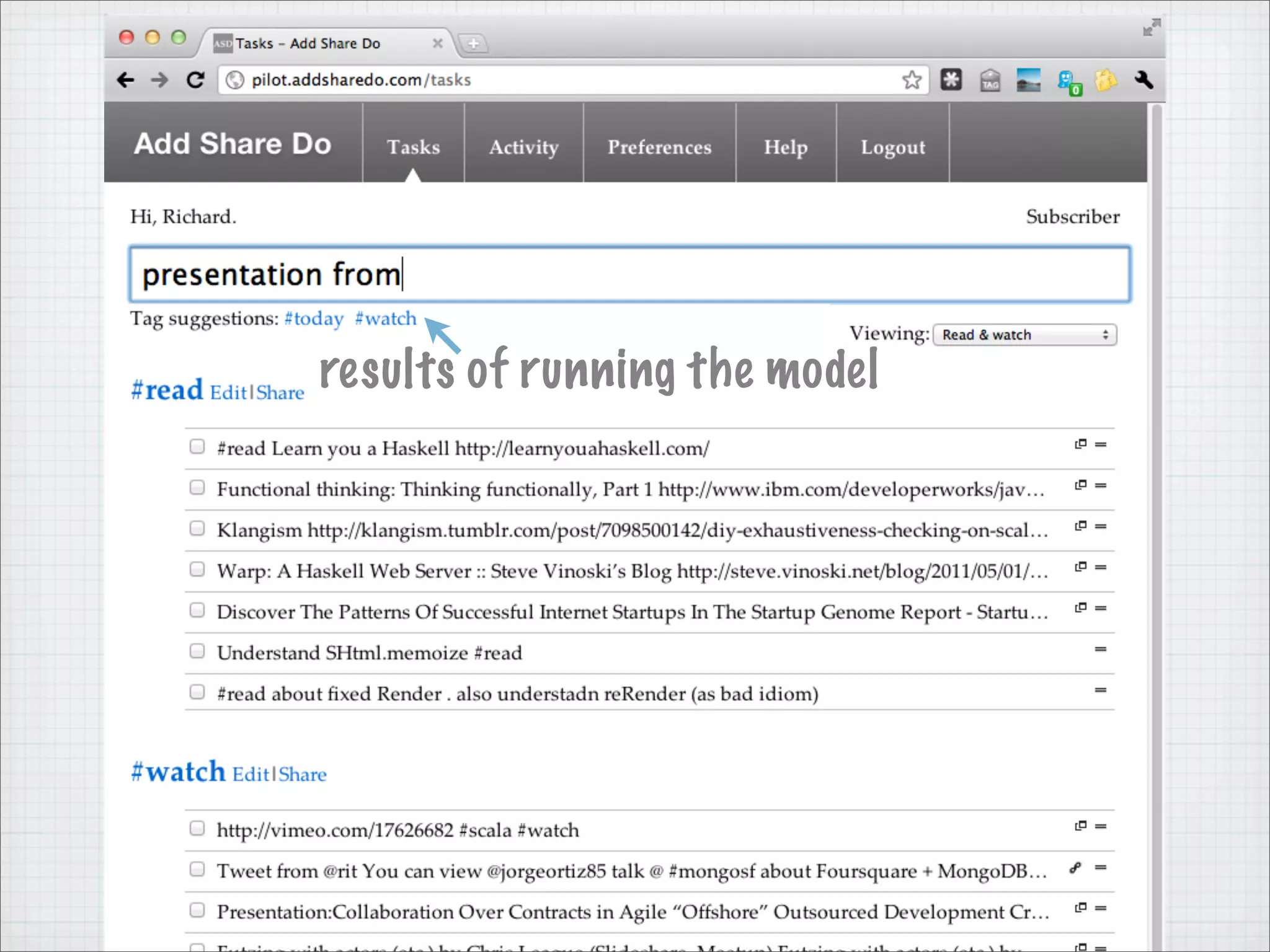This screenshot has width=1270, height=952.
Task: Open a new browser tab with plus button
Action: tap(474, 43)
